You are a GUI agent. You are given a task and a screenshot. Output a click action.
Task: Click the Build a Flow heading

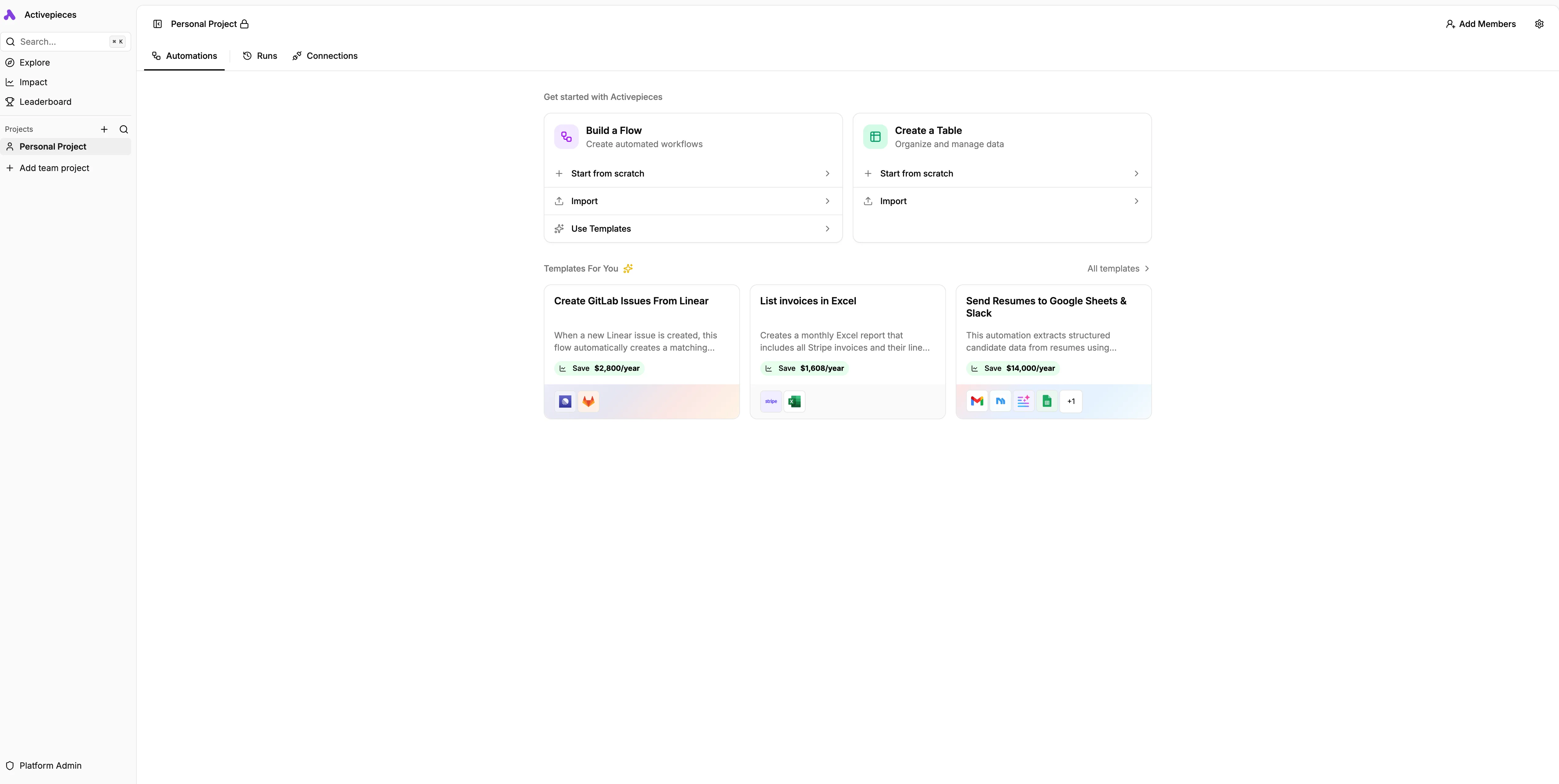pos(614,131)
